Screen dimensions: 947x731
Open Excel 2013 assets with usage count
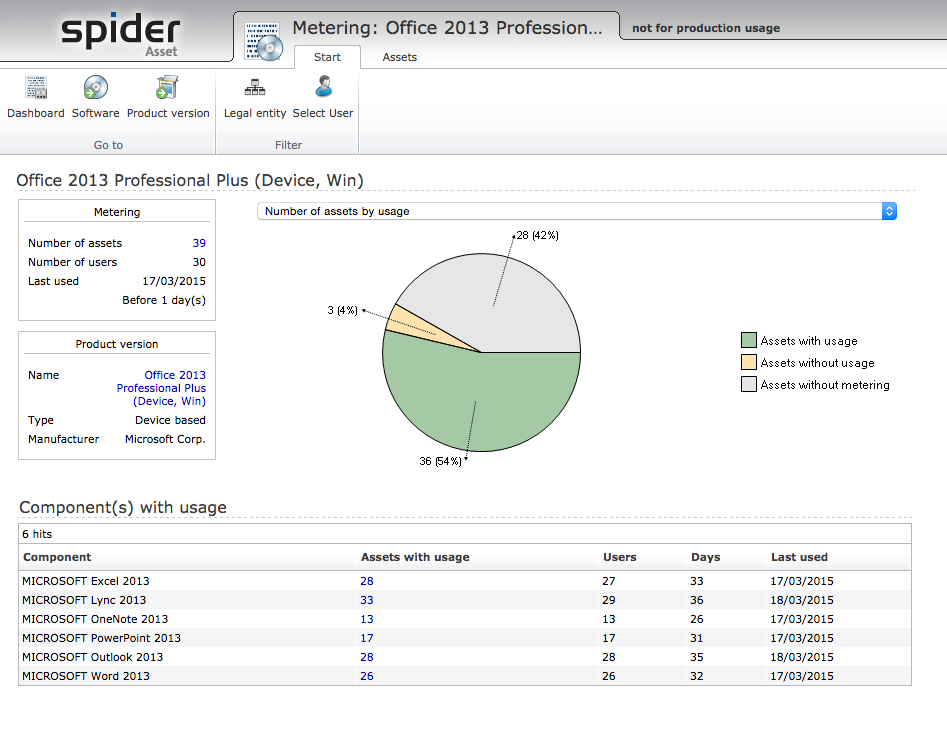[367, 581]
